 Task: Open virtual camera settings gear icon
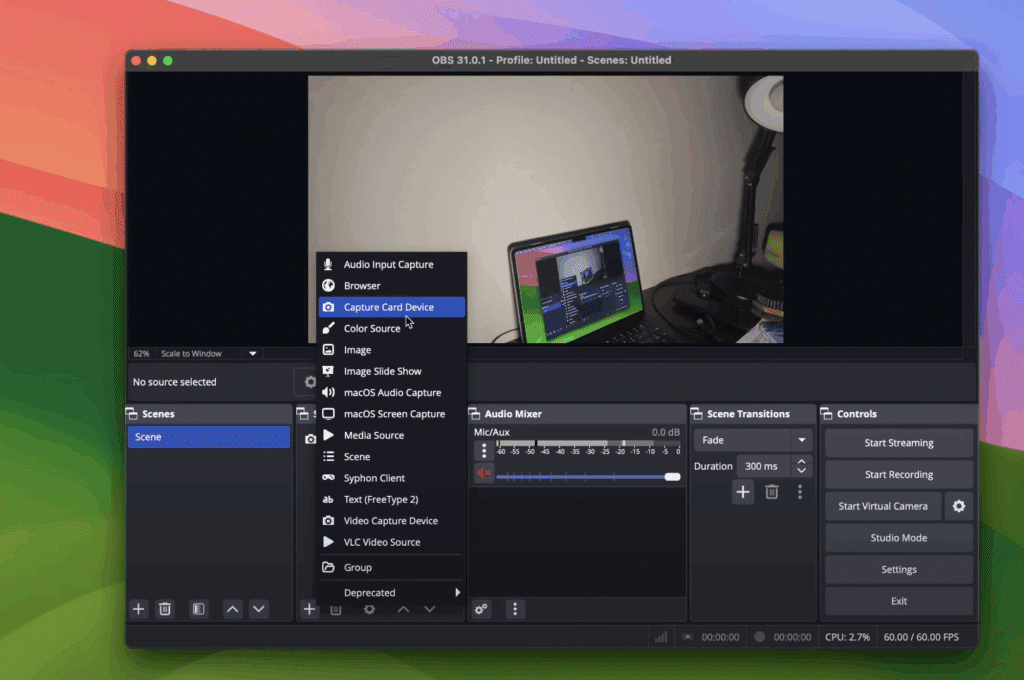tap(959, 506)
